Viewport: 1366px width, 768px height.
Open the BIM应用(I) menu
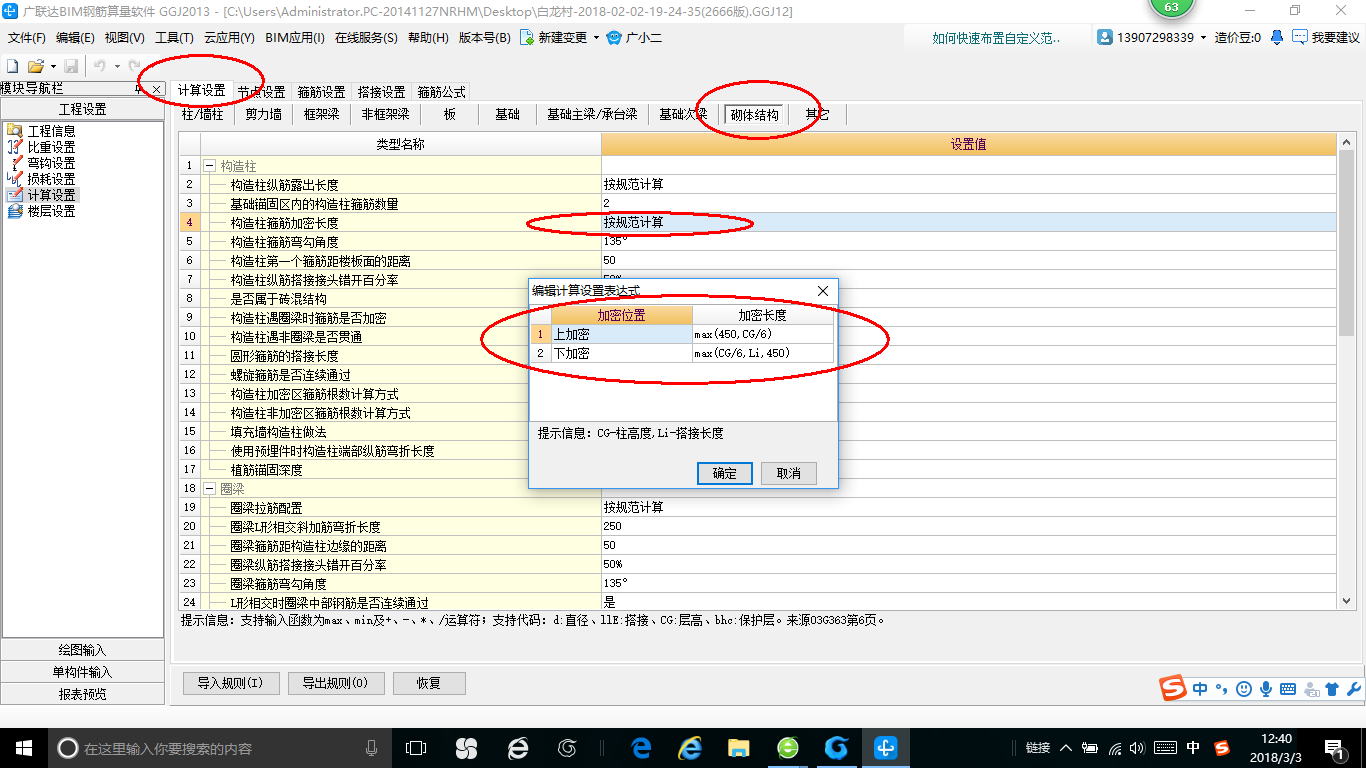click(295, 38)
